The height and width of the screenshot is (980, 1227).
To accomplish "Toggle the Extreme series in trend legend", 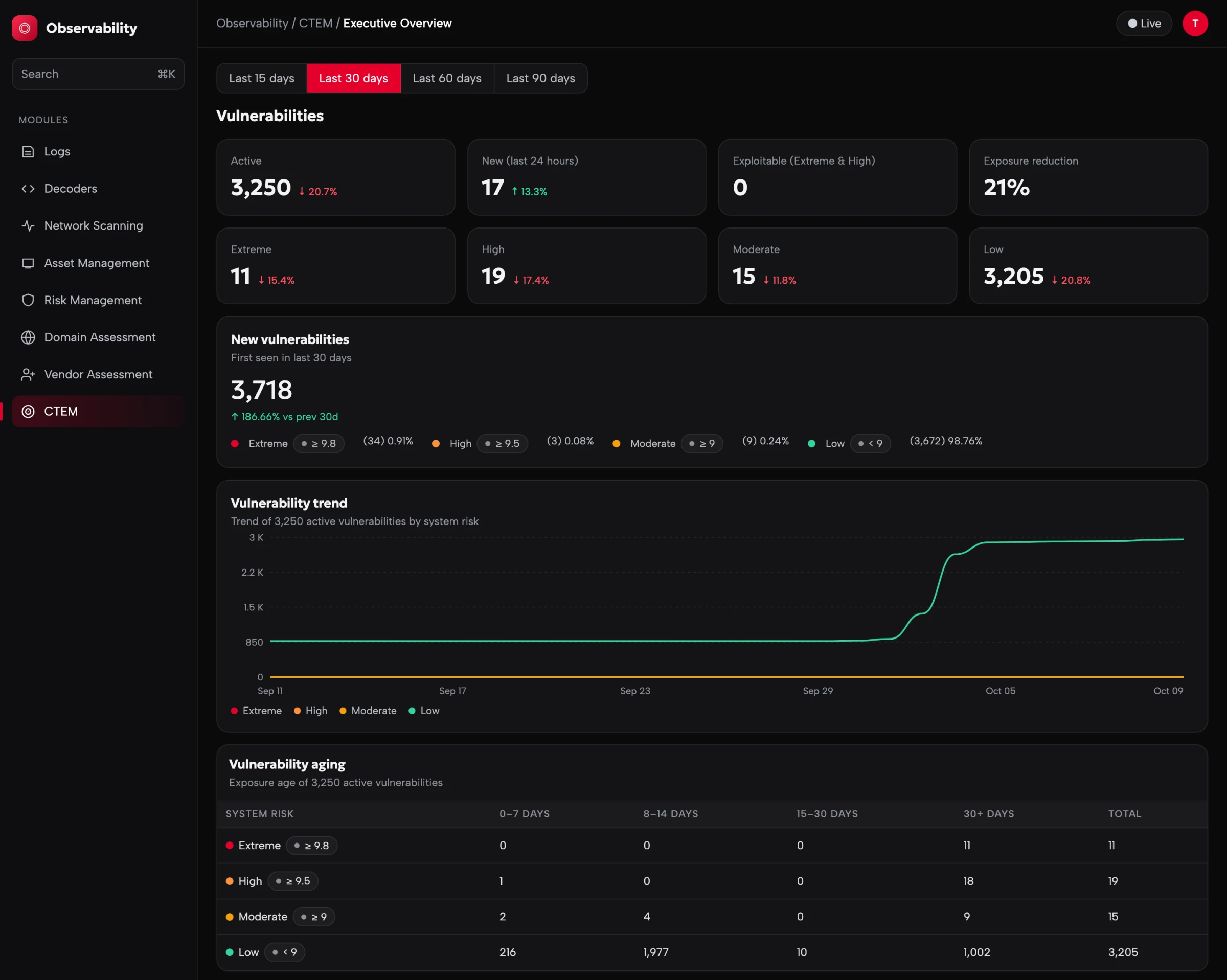I will pos(256,711).
